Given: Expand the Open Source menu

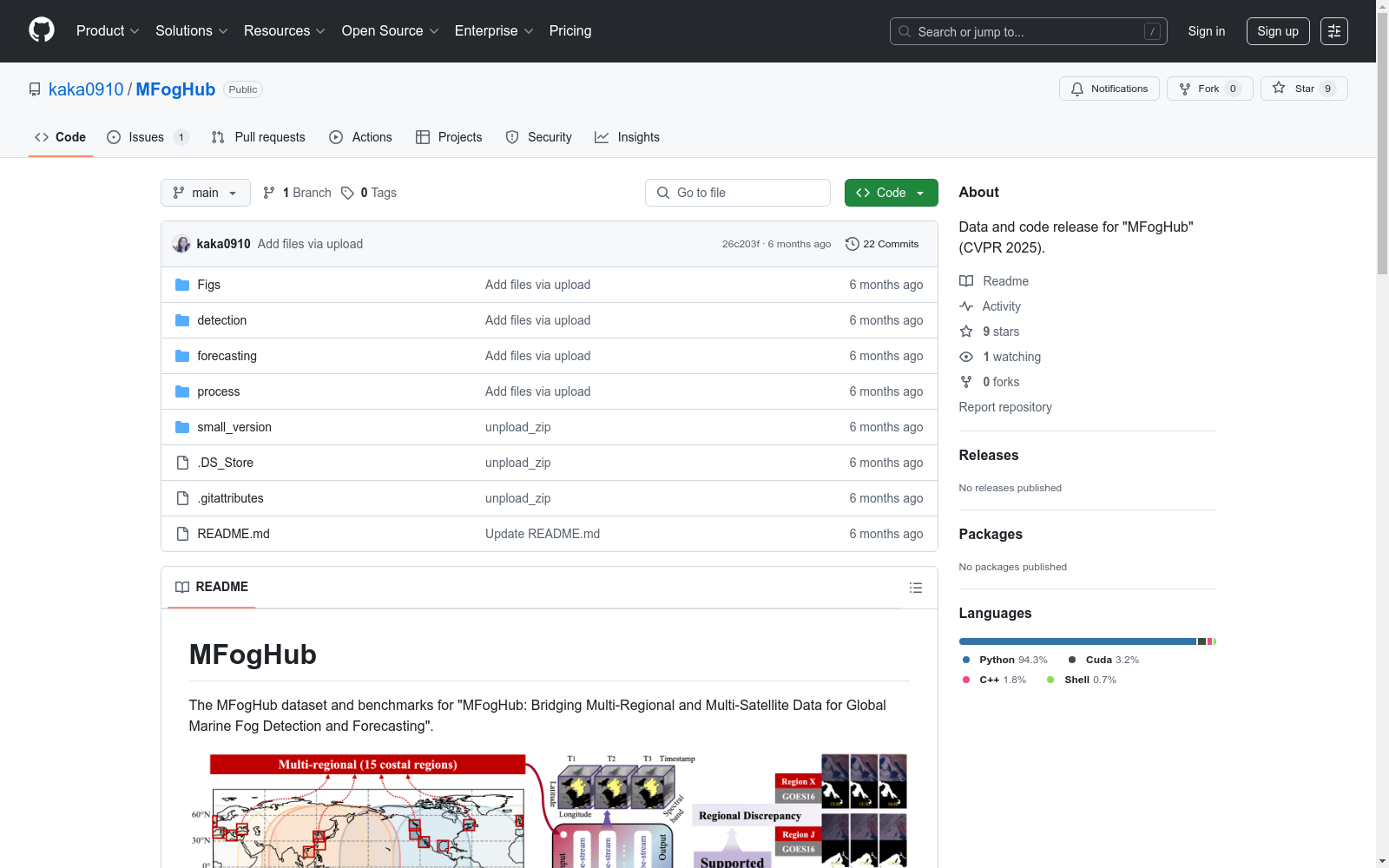Looking at the screenshot, I should [391, 31].
